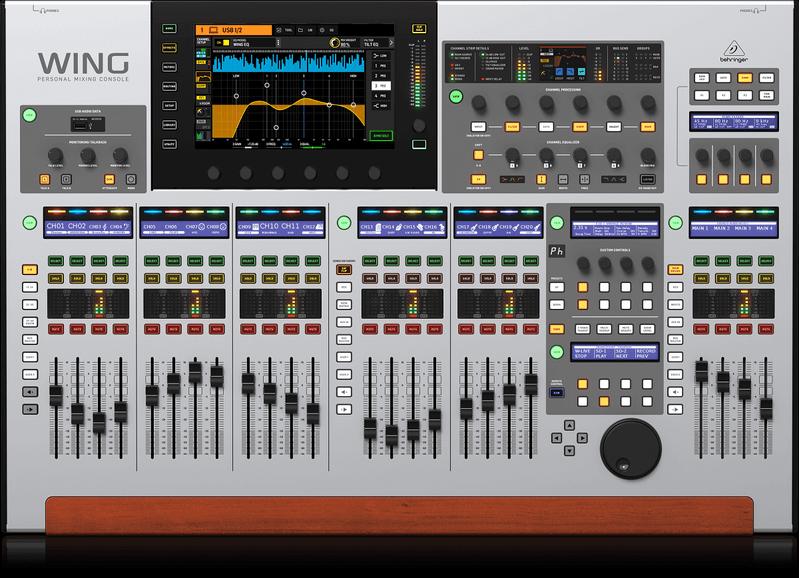This screenshot has height=578, width=800.
Task: Enable BAND SOLO on the EQ screen
Action: point(381,136)
